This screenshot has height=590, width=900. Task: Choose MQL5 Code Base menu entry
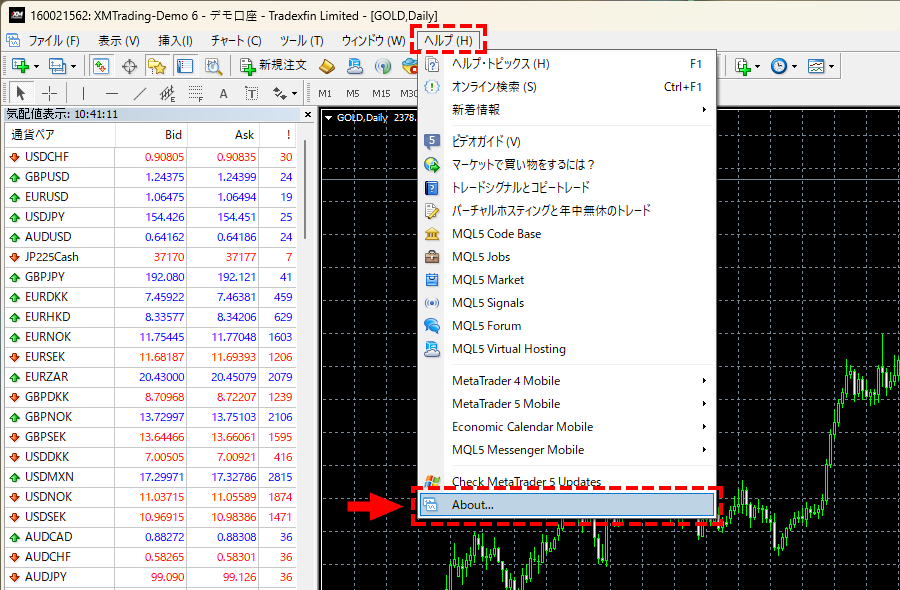click(x=567, y=234)
